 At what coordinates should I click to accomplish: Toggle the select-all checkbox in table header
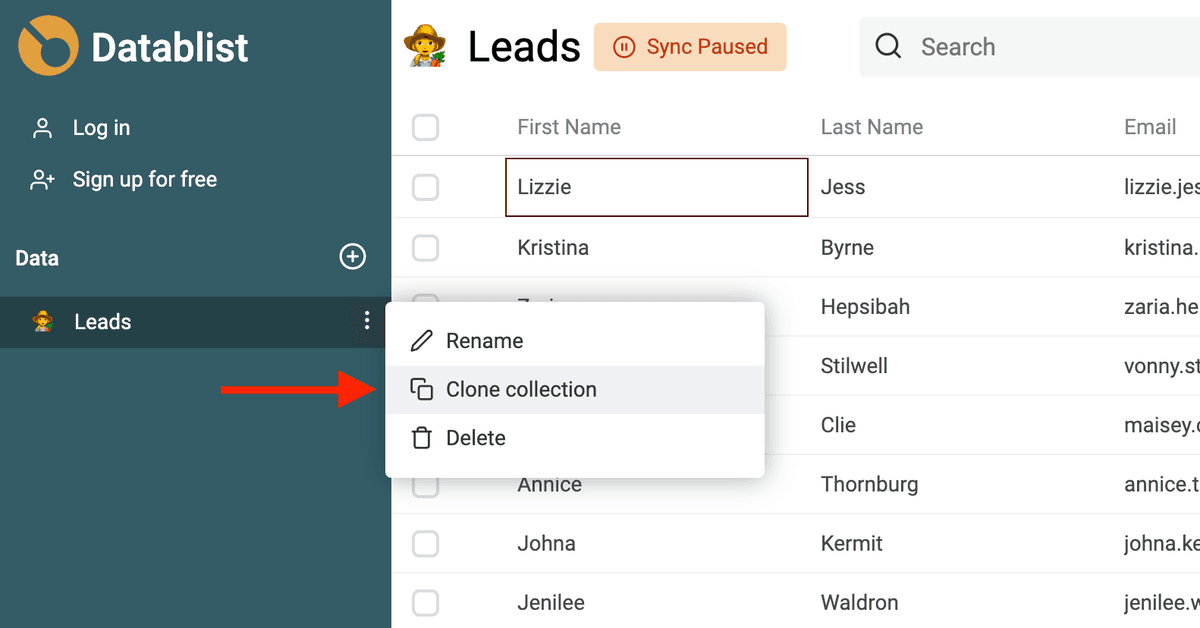tap(426, 127)
